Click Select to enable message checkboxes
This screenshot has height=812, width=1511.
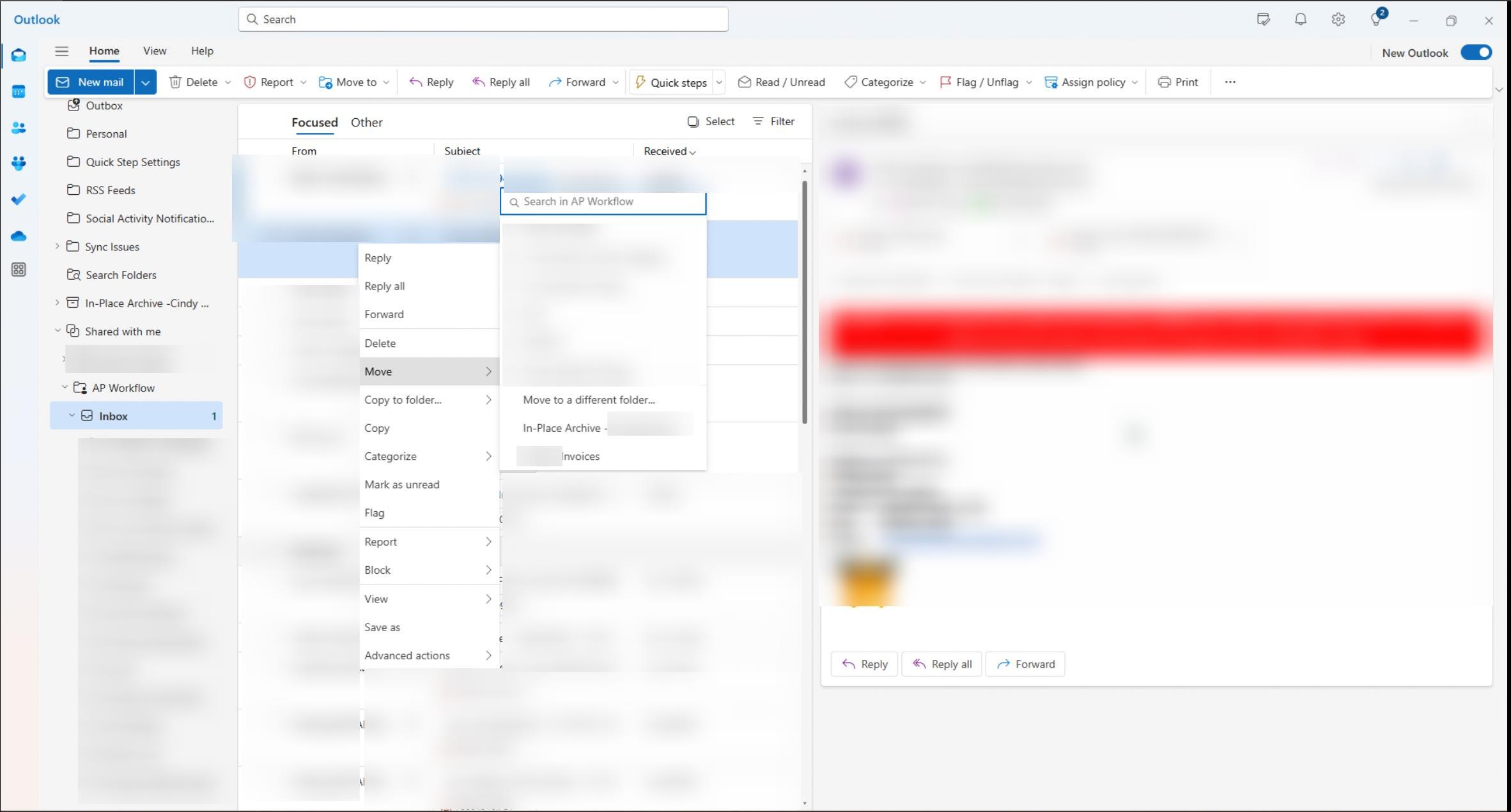point(711,121)
